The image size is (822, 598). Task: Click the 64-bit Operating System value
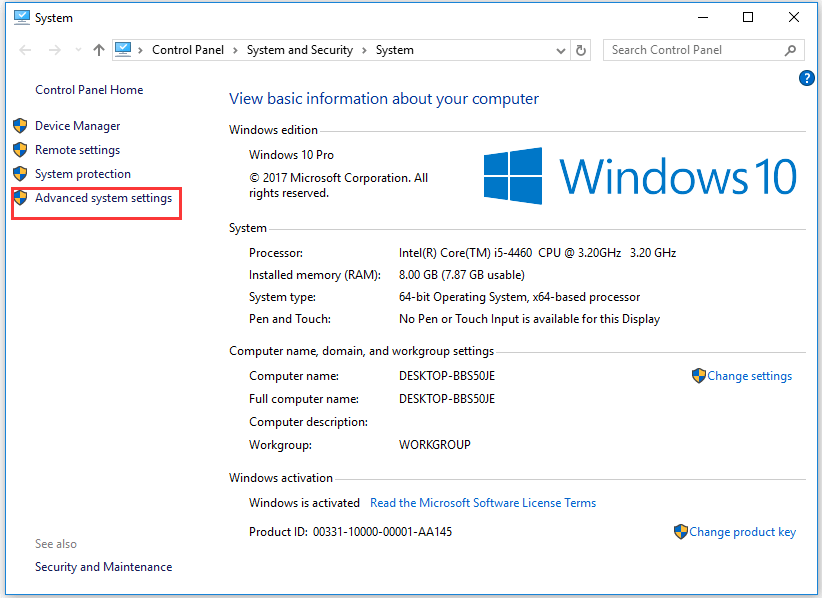(520, 297)
